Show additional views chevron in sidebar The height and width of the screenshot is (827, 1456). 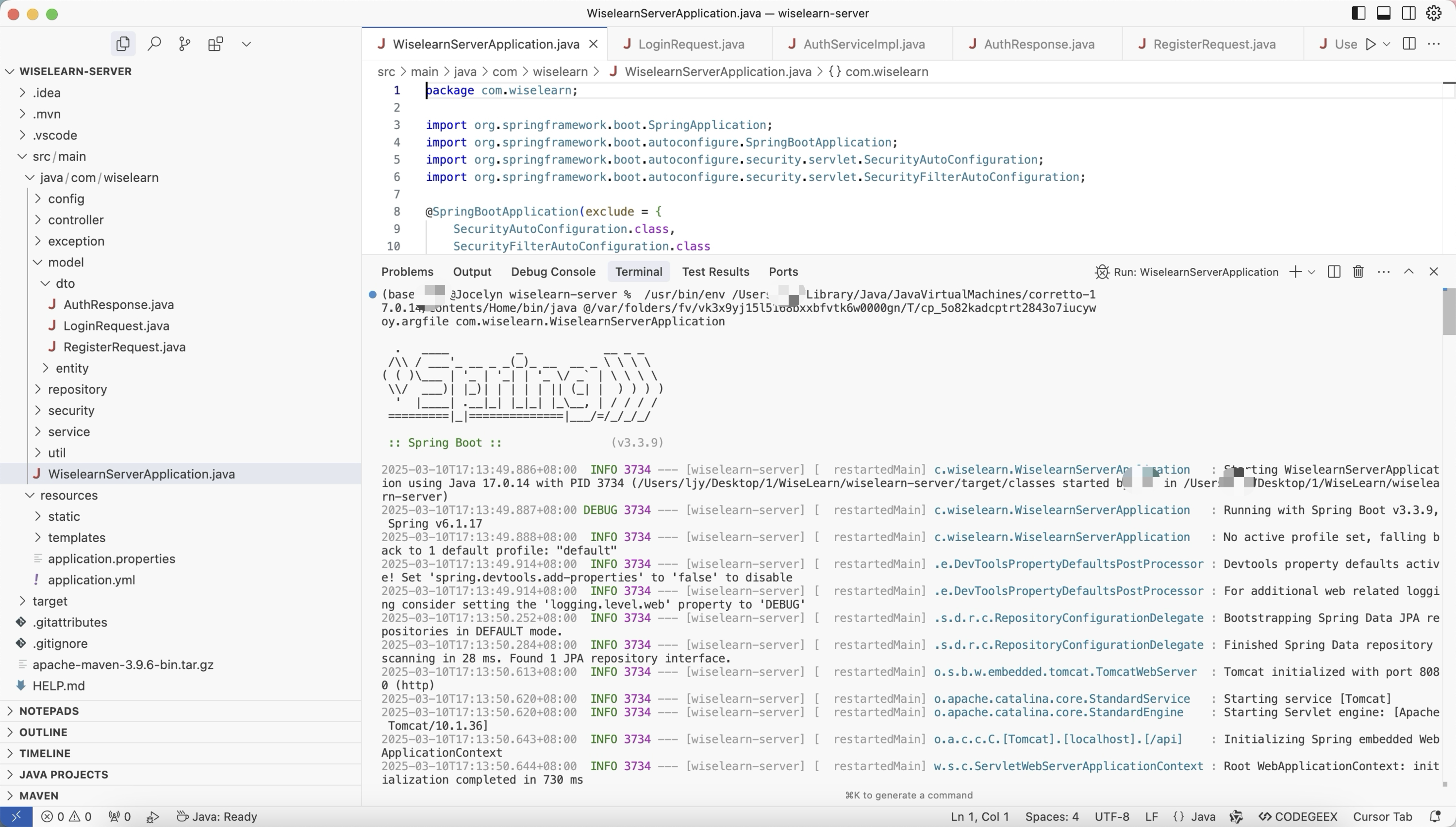tap(246, 44)
